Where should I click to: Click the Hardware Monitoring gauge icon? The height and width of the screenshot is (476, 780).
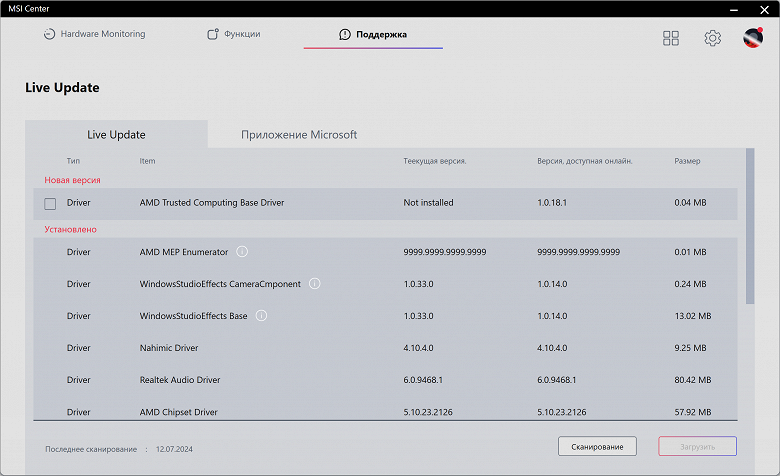pyautogui.click(x=49, y=34)
